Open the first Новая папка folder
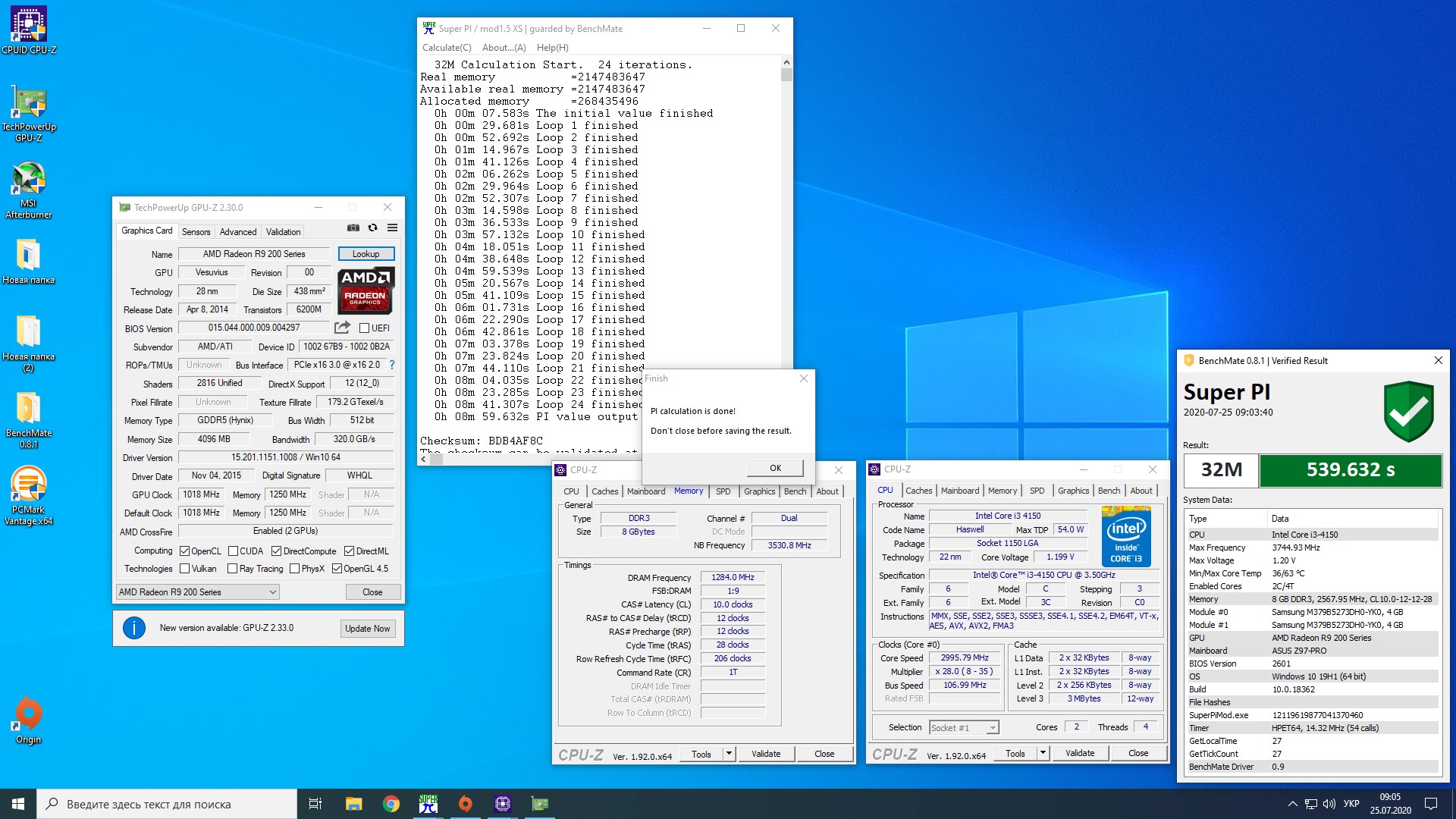Screen dimensions: 1456x819 pyautogui.click(x=29, y=262)
